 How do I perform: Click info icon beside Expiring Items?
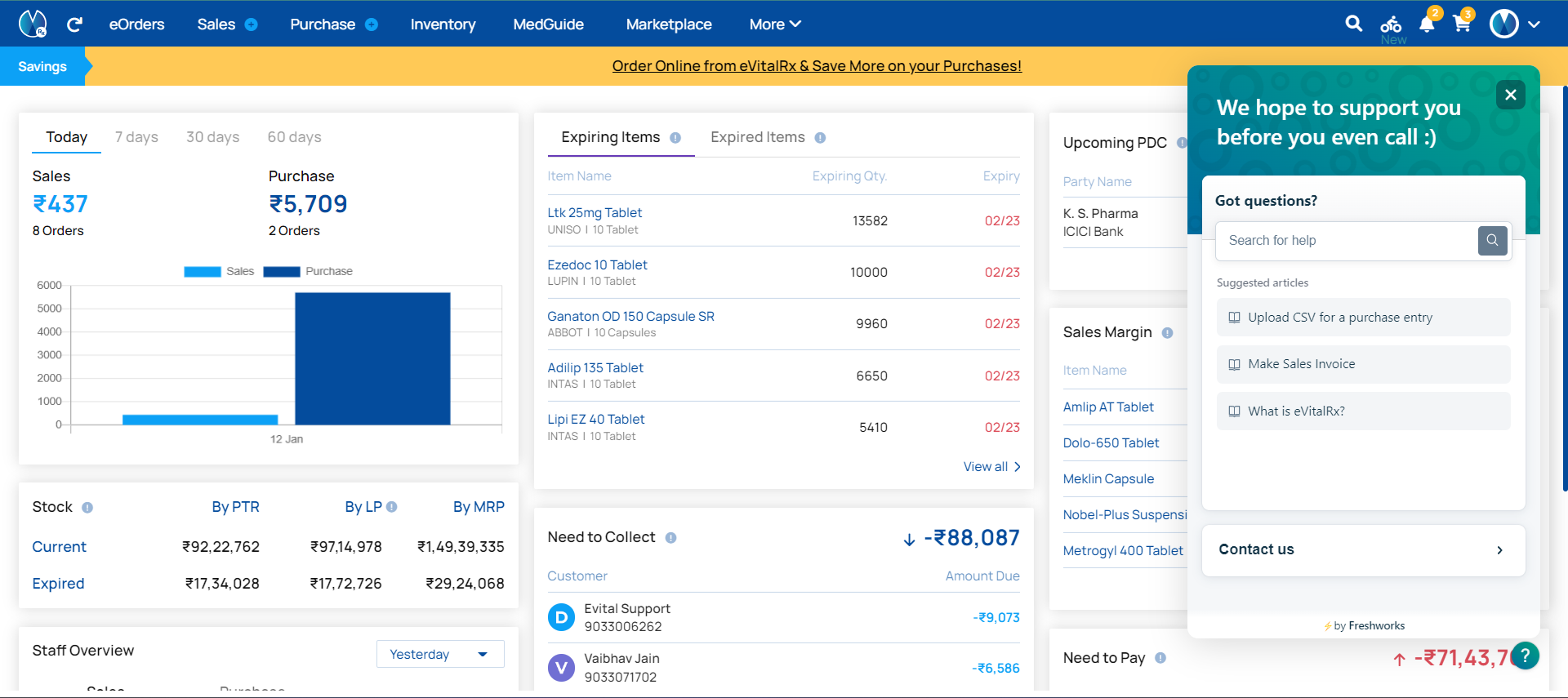click(x=675, y=138)
